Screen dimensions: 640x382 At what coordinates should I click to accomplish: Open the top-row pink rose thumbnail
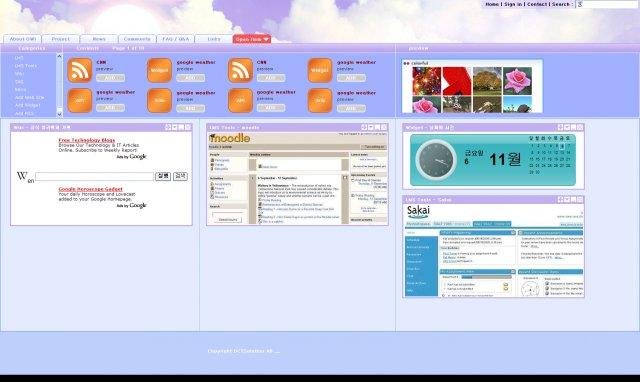(x=518, y=81)
